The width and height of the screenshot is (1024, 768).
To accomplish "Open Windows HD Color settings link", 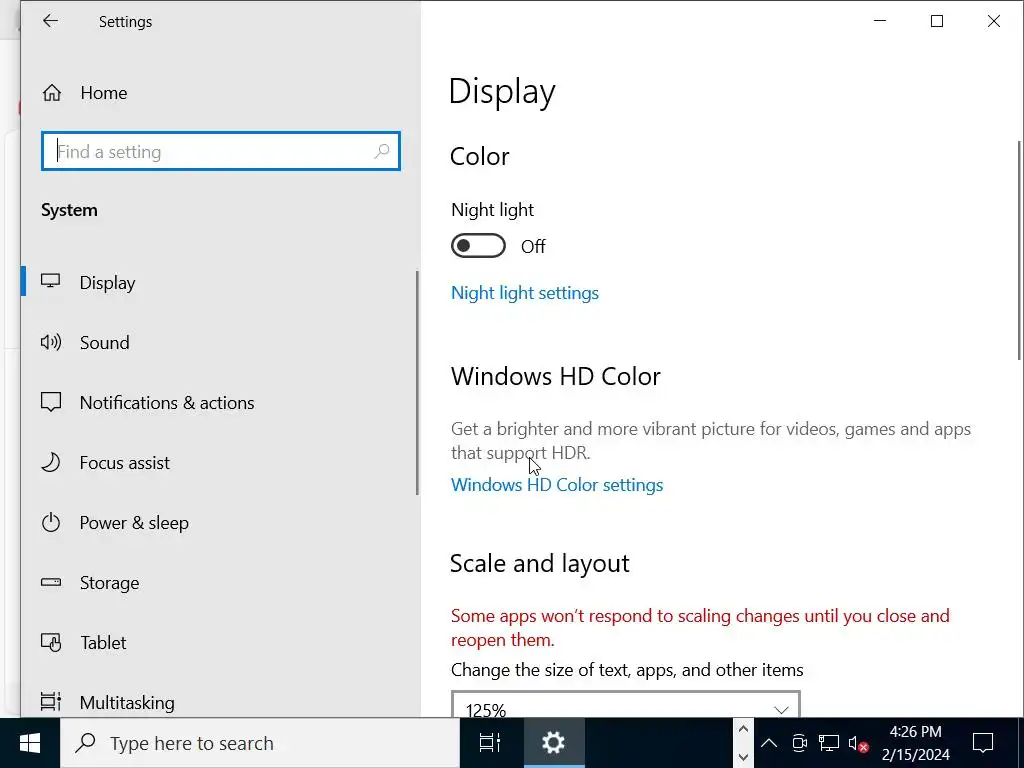I will tap(556, 485).
